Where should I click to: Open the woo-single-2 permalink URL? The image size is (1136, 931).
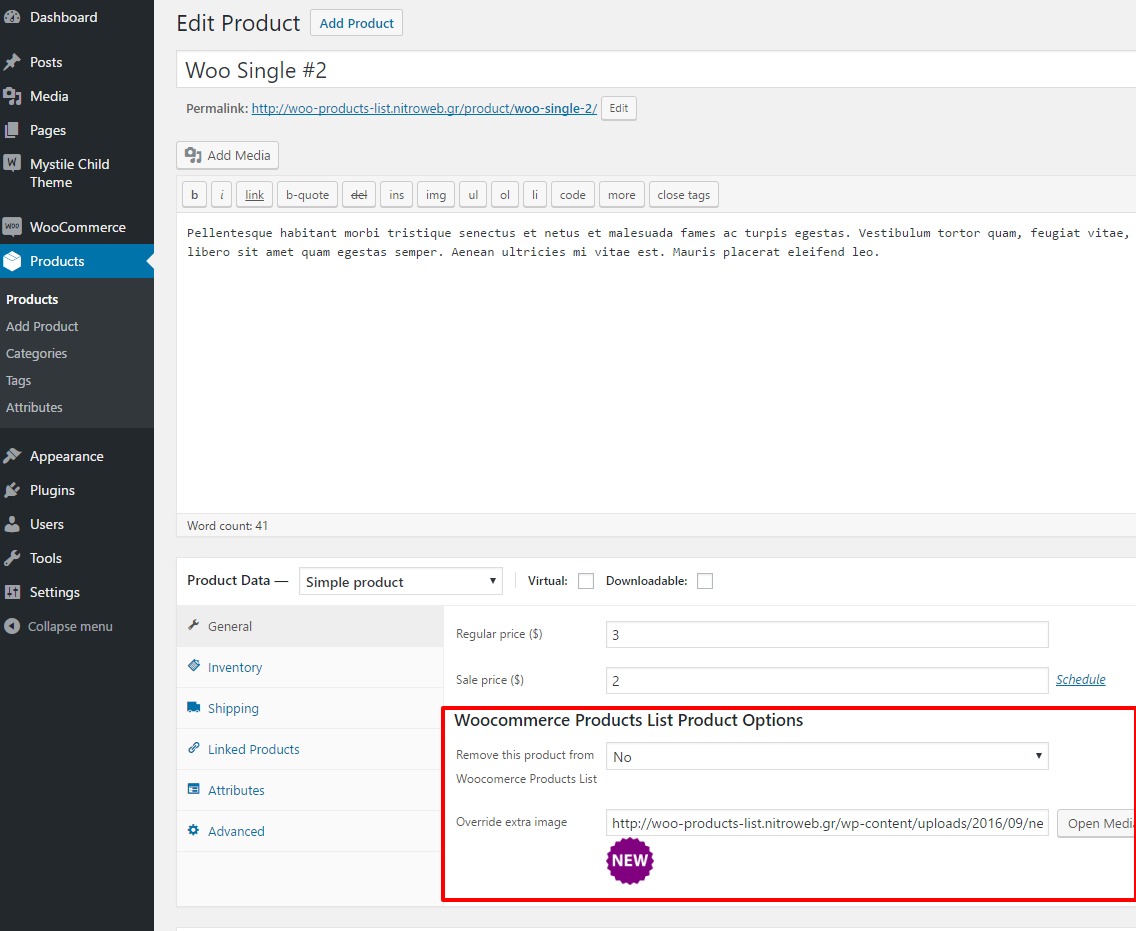[x=424, y=109]
